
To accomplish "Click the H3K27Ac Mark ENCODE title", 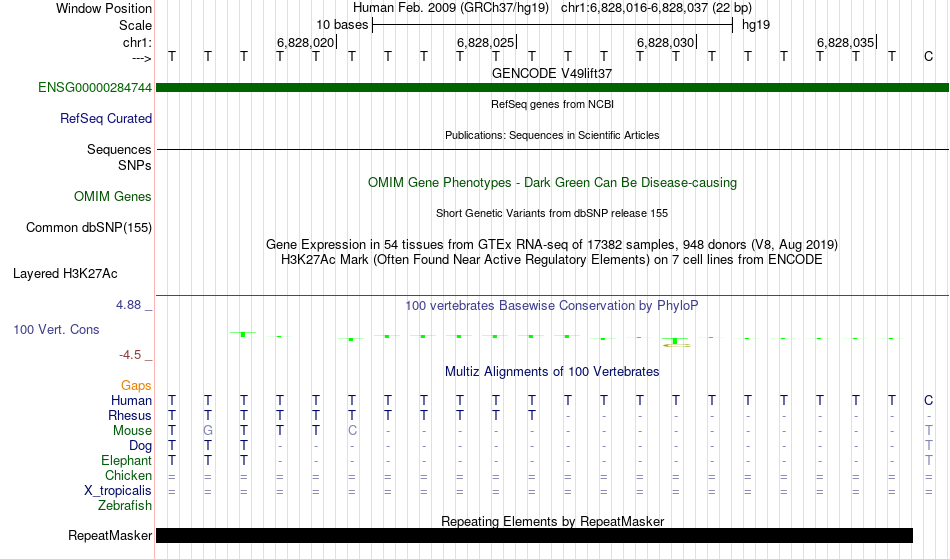I will pyautogui.click(x=552, y=260).
